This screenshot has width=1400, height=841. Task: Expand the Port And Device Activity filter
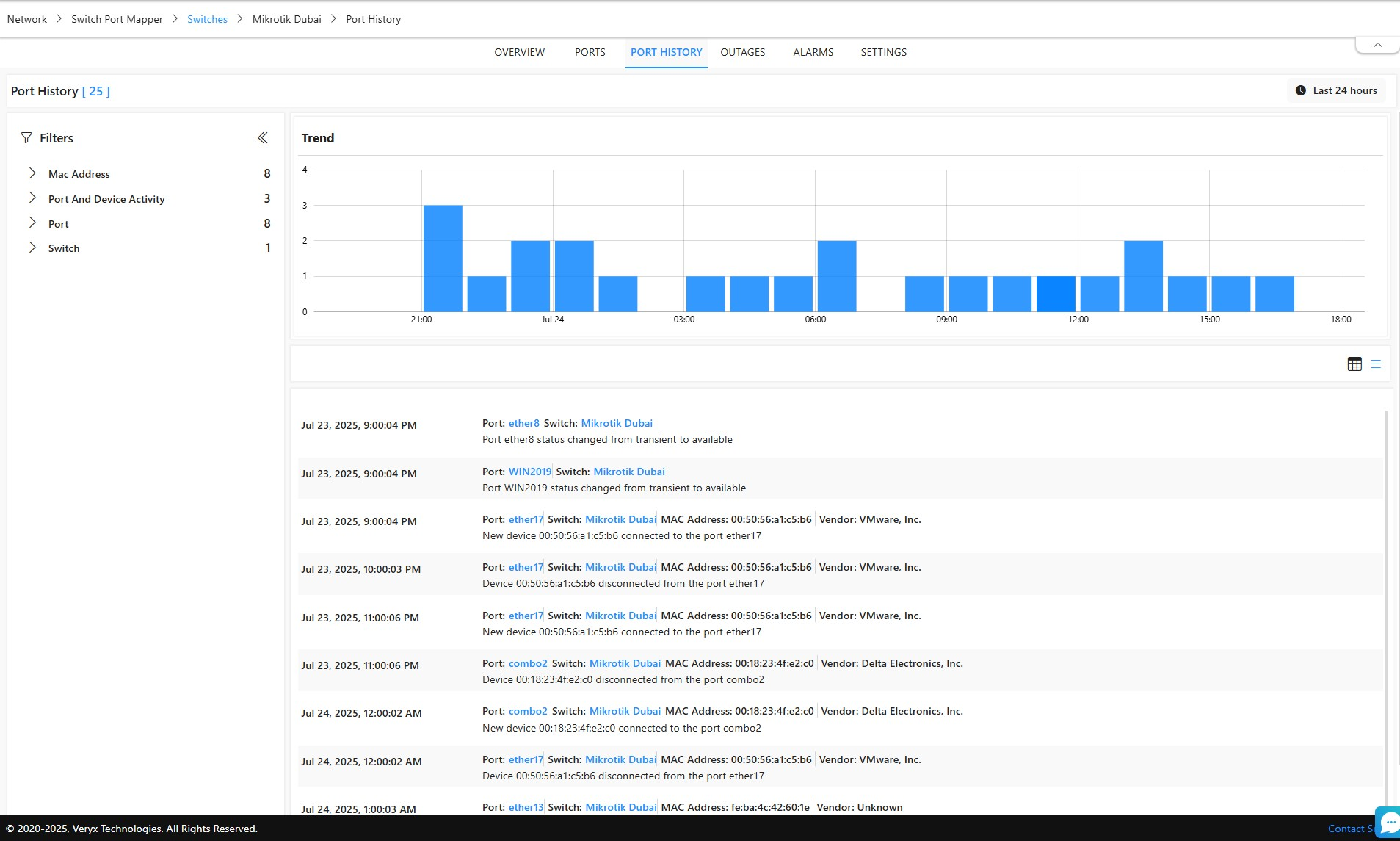coord(32,198)
